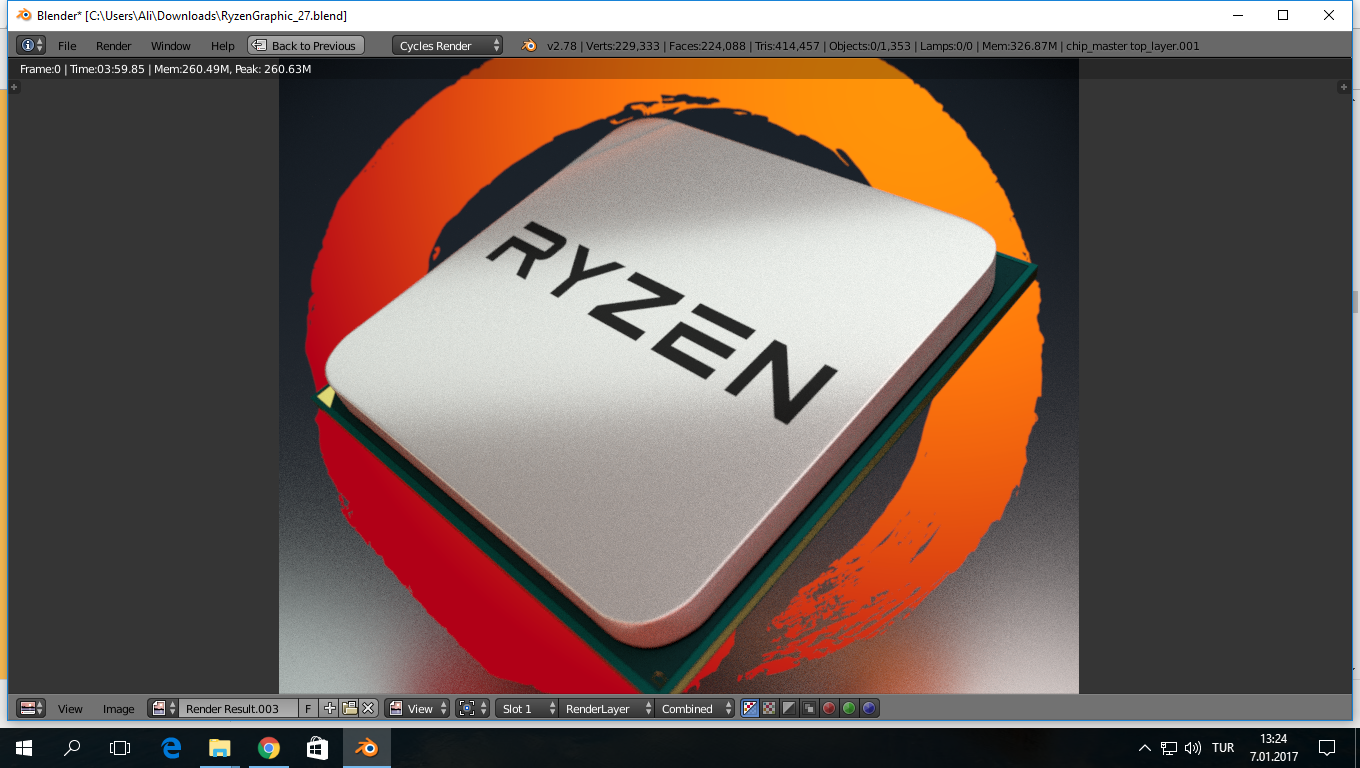Select Alpha channel display
Viewport: 1360px width, 768px height.
click(x=789, y=708)
